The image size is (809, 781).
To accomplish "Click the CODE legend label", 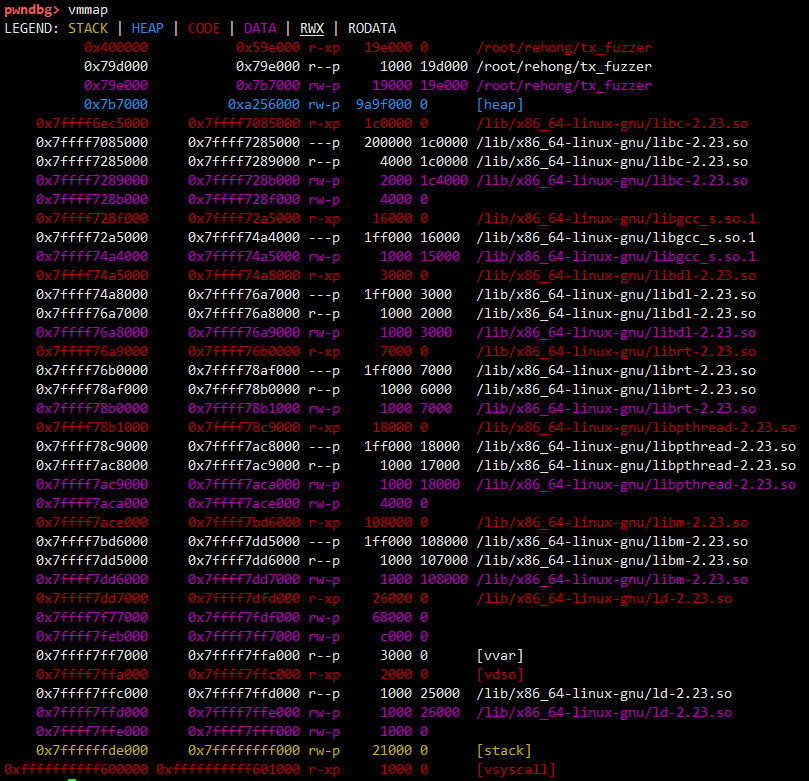I will [204, 28].
